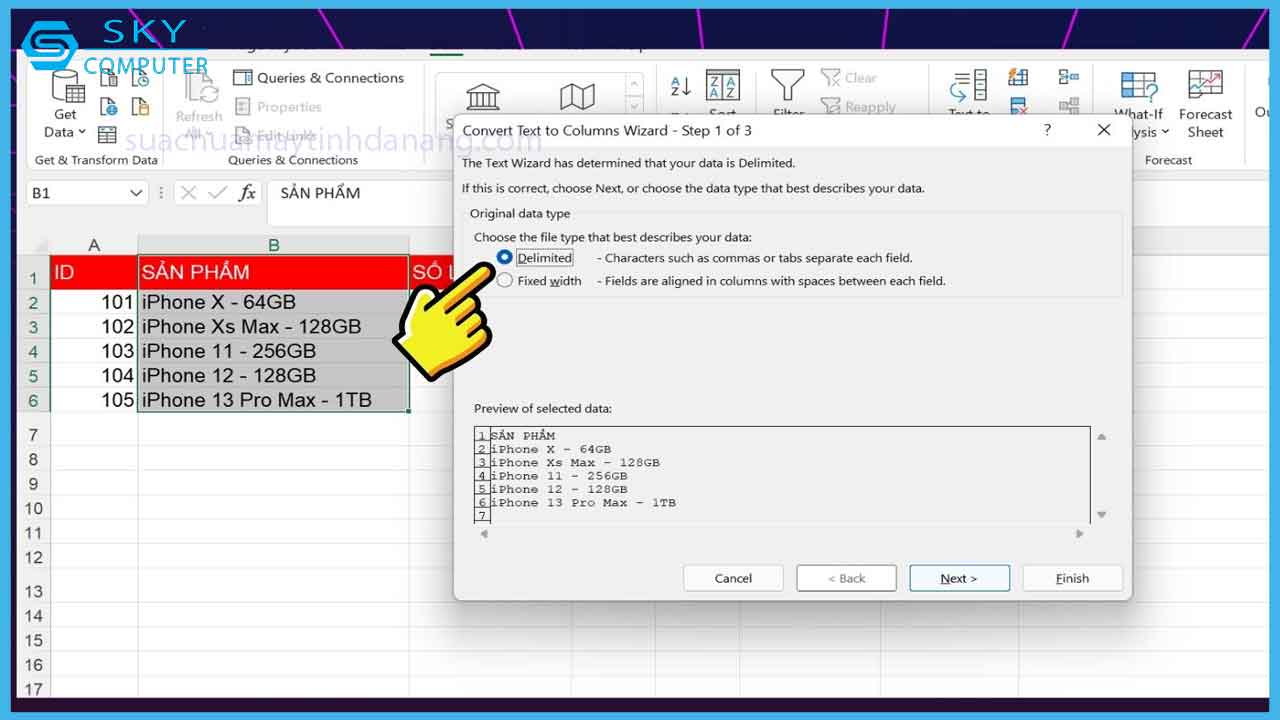Screen dimensions: 1280x720
Task: Click the Relationships icon
Action: 1069,105
